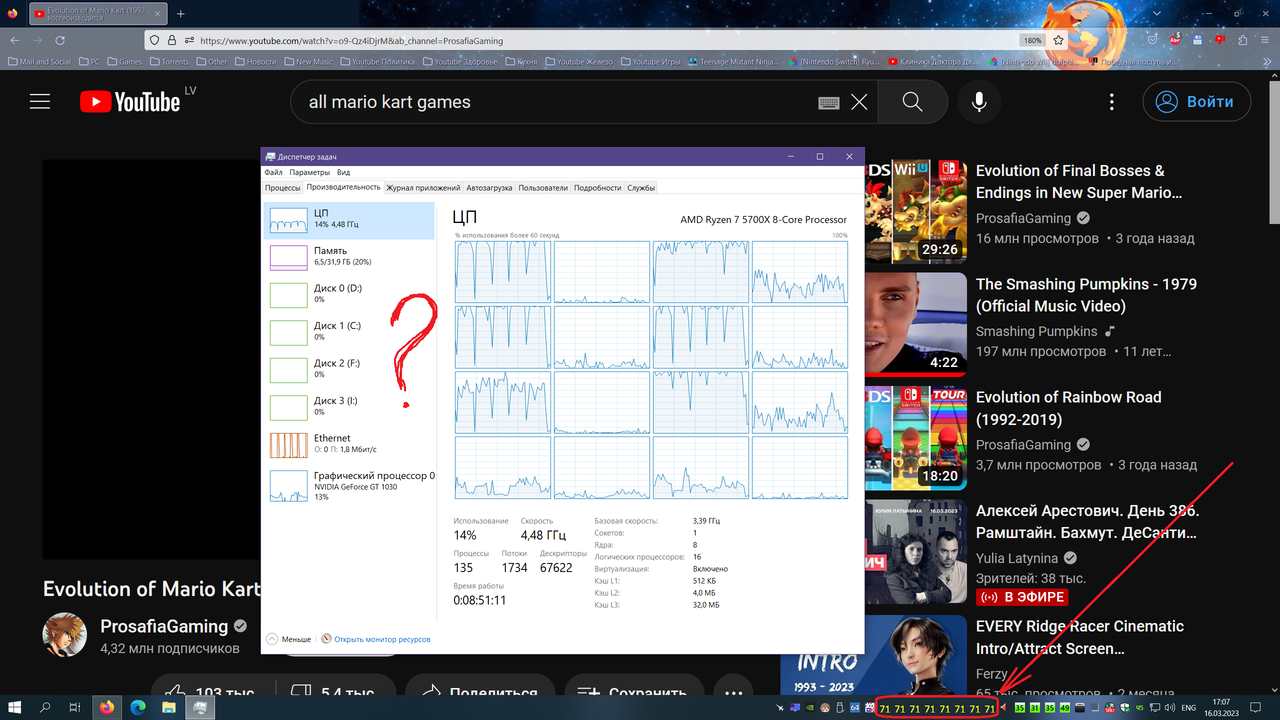Screen dimensions: 1280x720
Task: Switch keyboard language ENG indicator
Action: 1190,708
